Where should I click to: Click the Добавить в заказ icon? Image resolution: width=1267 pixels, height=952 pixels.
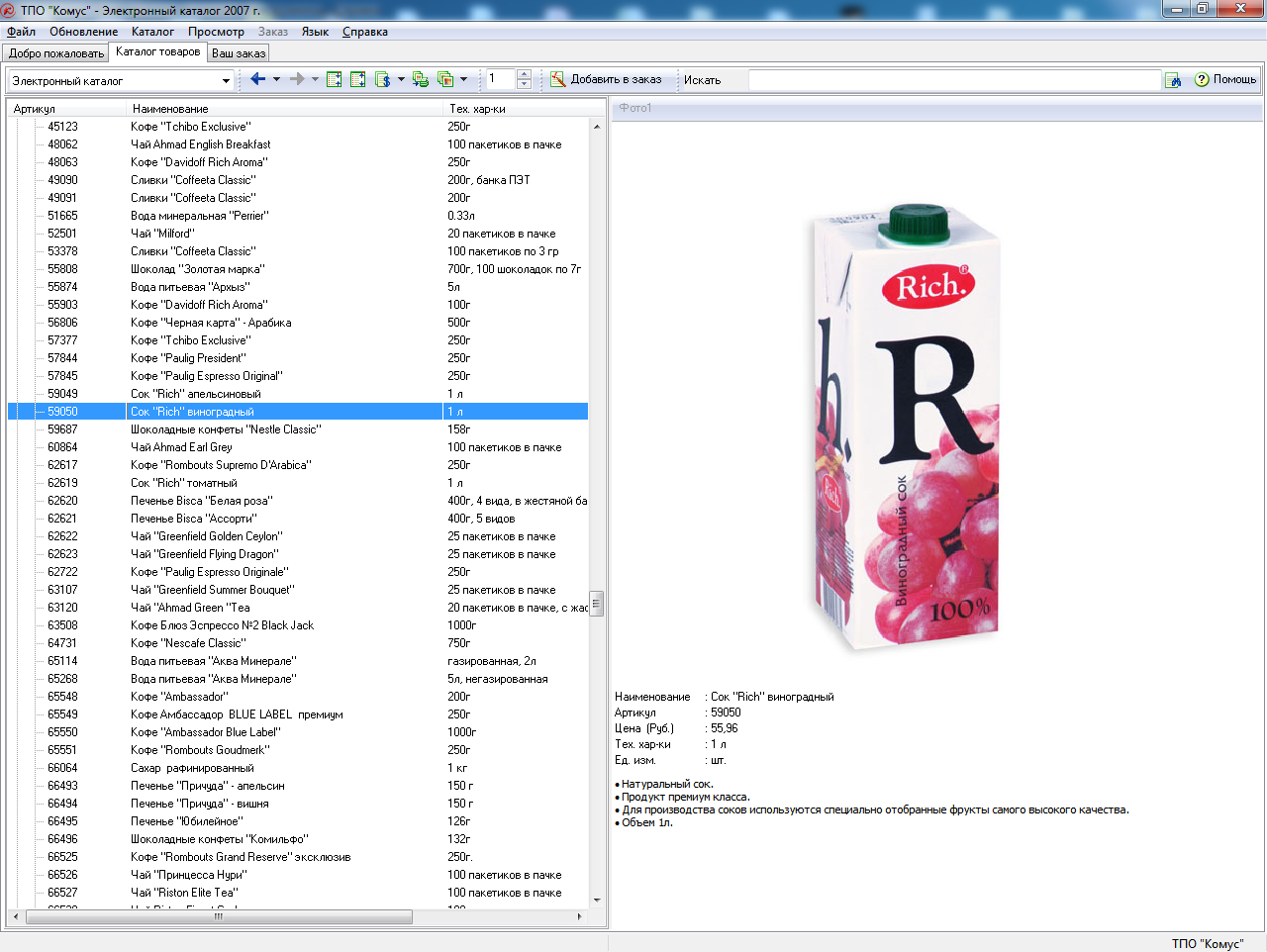pyautogui.click(x=558, y=79)
